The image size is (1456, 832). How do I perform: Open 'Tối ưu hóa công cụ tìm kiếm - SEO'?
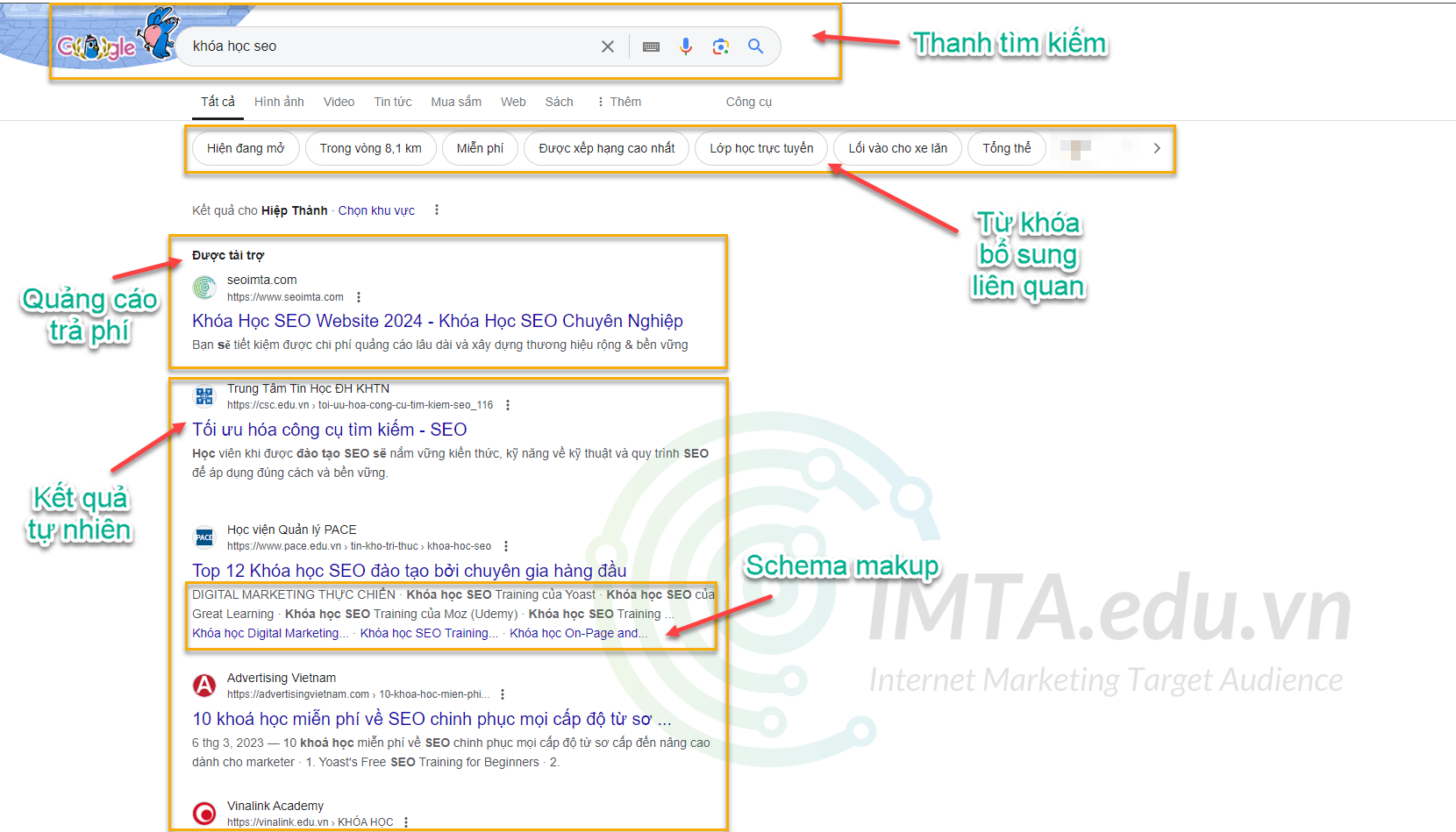(x=330, y=430)
